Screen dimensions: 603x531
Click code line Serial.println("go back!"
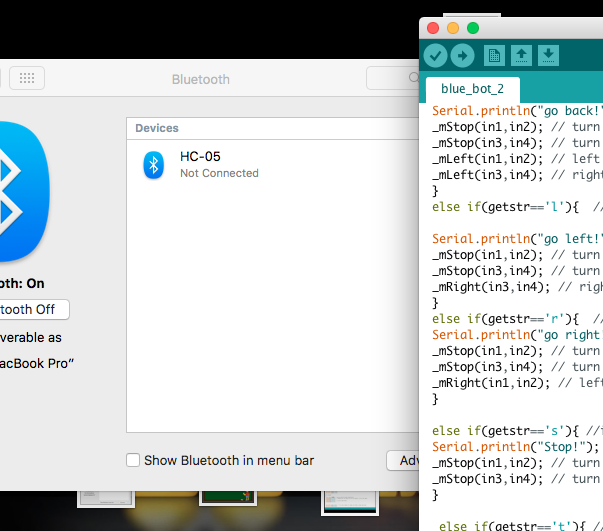[516, 111]
